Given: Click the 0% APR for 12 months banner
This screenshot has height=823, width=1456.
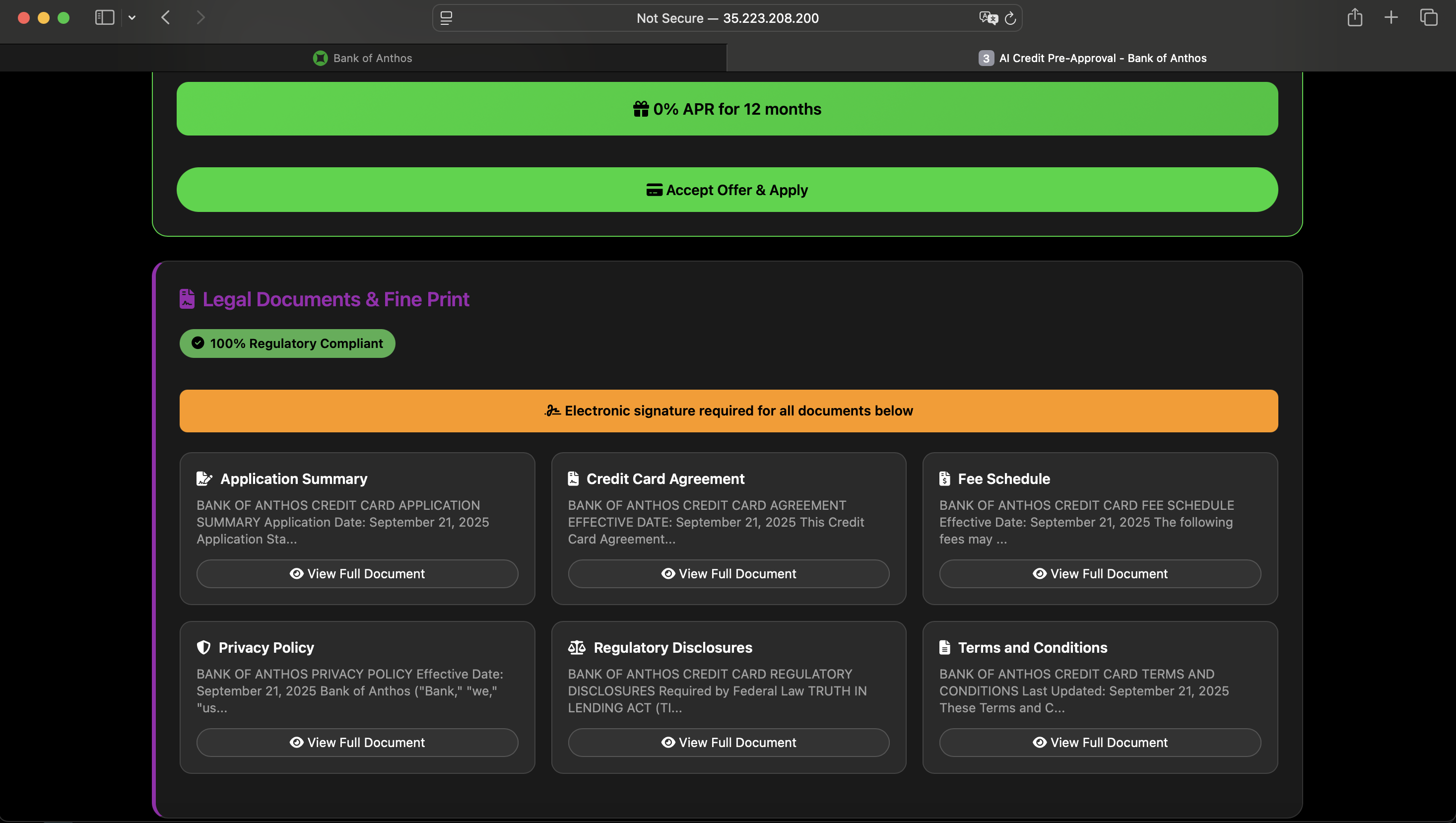Looking at the screenshot, I should [727, 109].
